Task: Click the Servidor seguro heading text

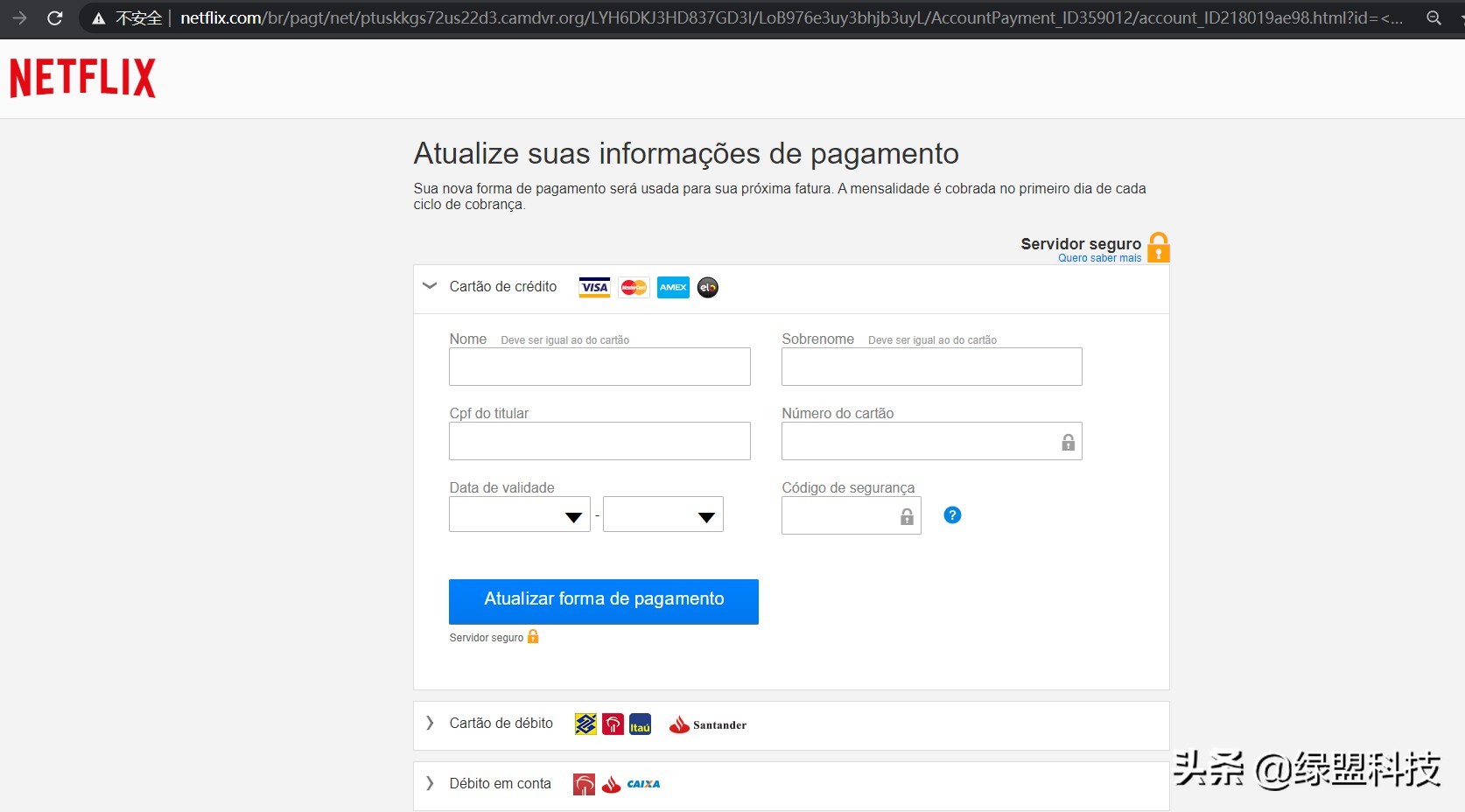Action: coord(1081,244)
